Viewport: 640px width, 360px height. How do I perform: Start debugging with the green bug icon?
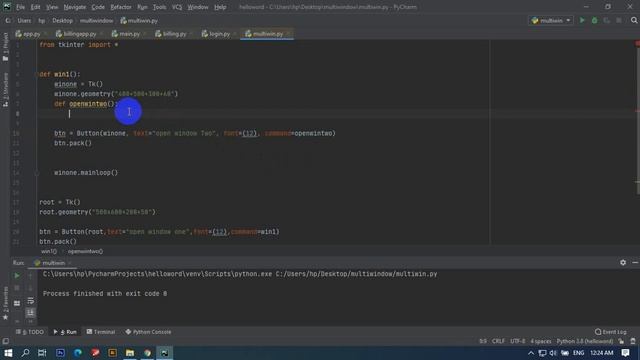pyautogui.click(x=594, y=20)
